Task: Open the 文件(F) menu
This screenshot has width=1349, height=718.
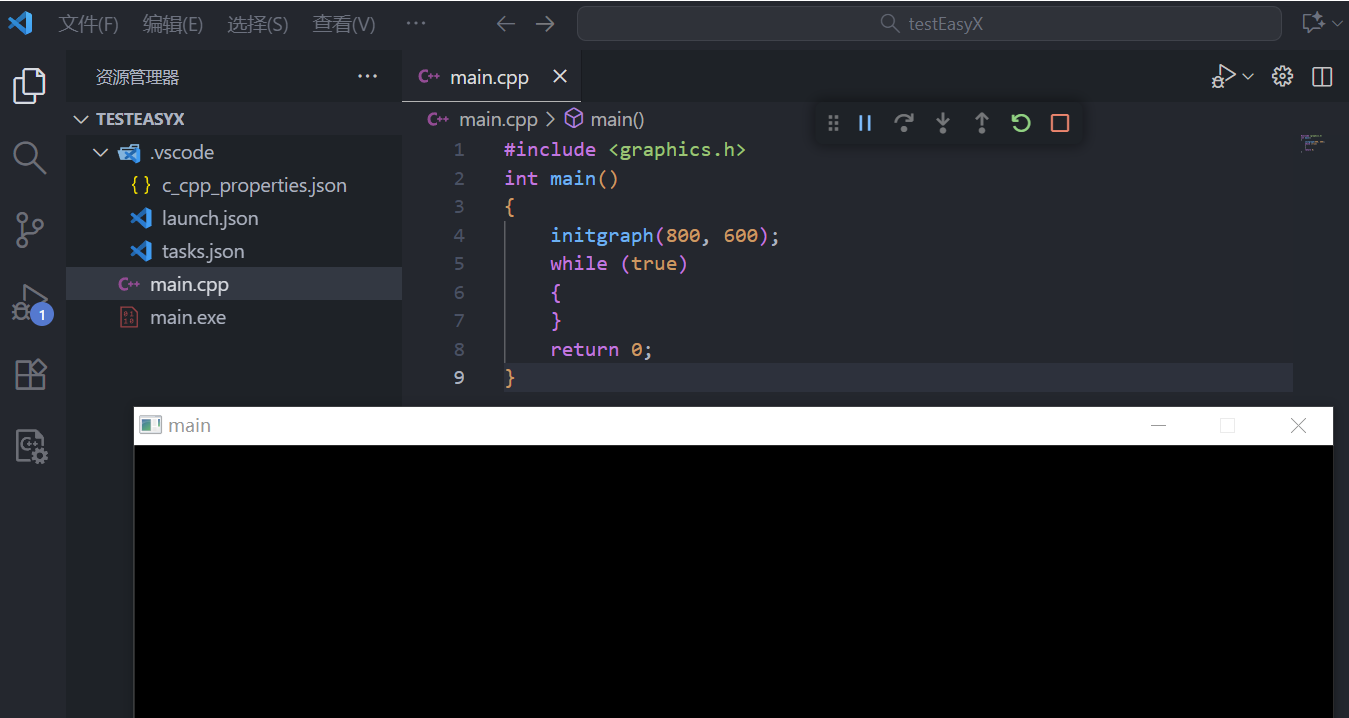Action: pyautogui.click(x=88, y=24)
